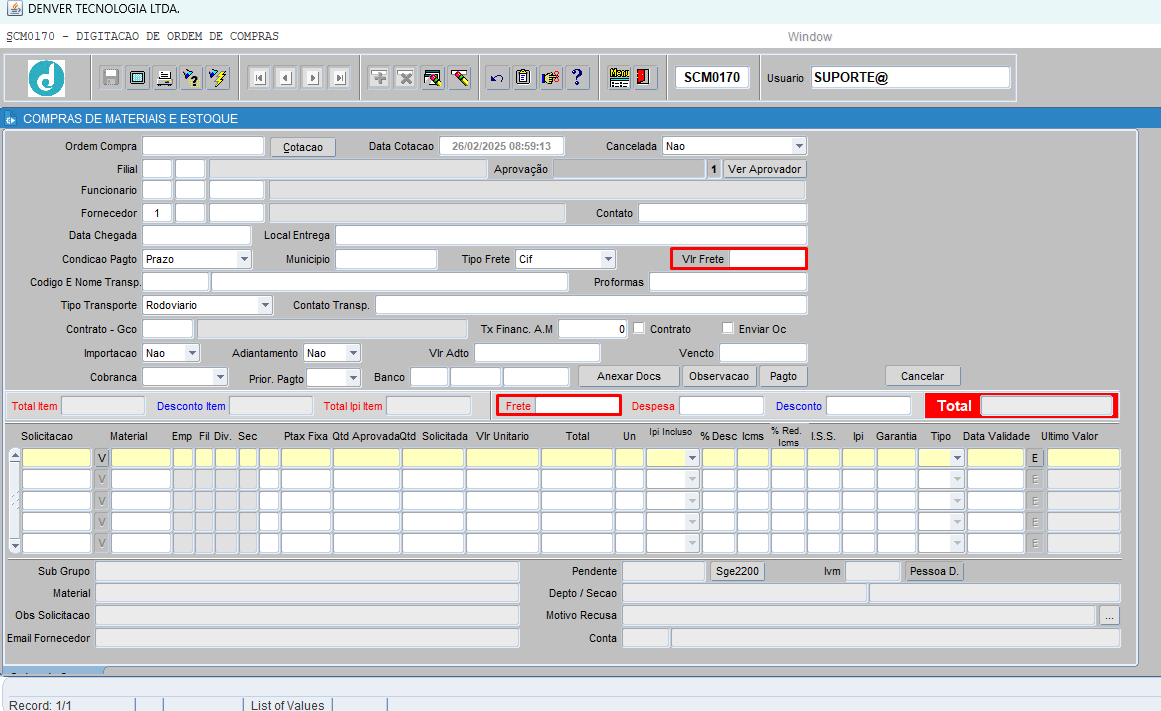Click the Cancelar button
This screenshot has width=1161, height=711.
(x=923, y=376)
